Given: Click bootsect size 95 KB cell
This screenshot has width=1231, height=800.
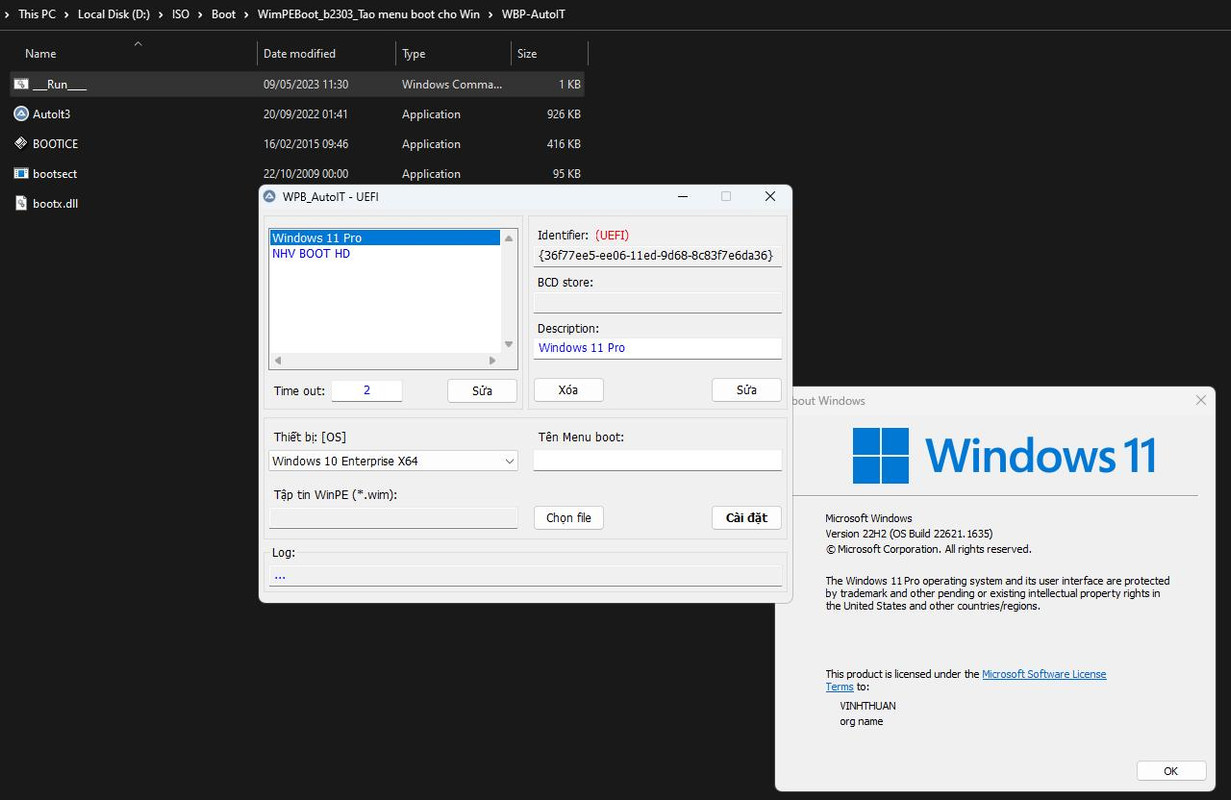Looking at the screenshot, I should pyautogui.click(x=566, y=173).
